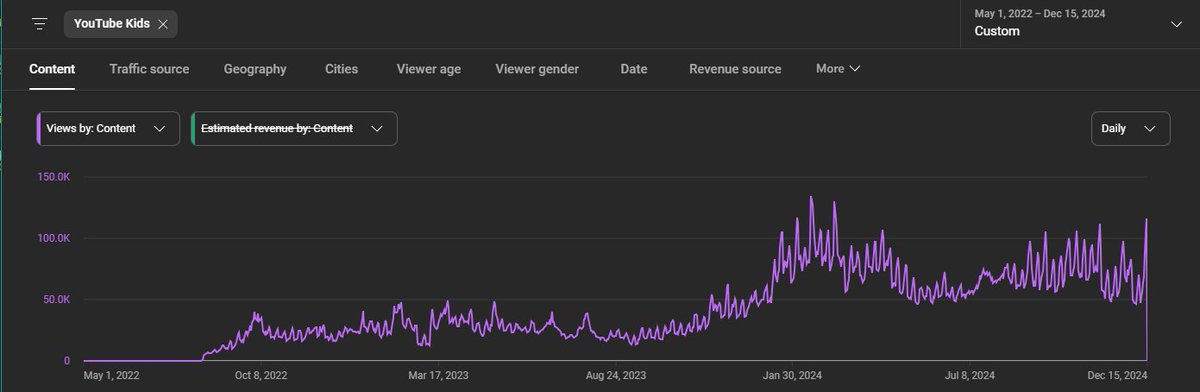The height and width of the screenshot is (392, 1200).
Task: Switch to the Date tab
Action: pos(633,69)
